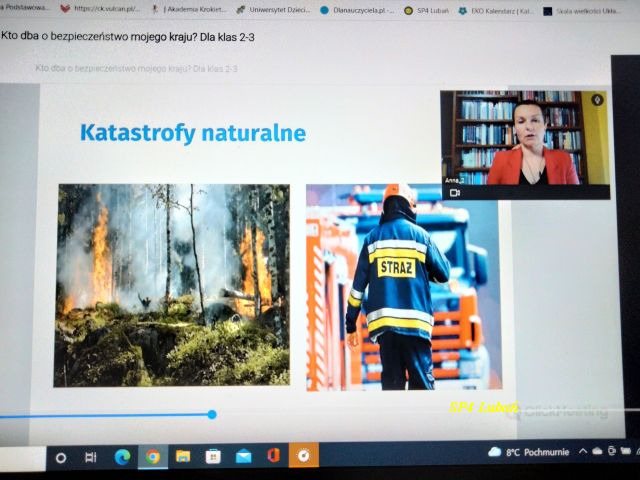The height and width of the screenshot is (480, 640).
Task: Open Mail app from taskbar
Action: (x=244, y=456)
